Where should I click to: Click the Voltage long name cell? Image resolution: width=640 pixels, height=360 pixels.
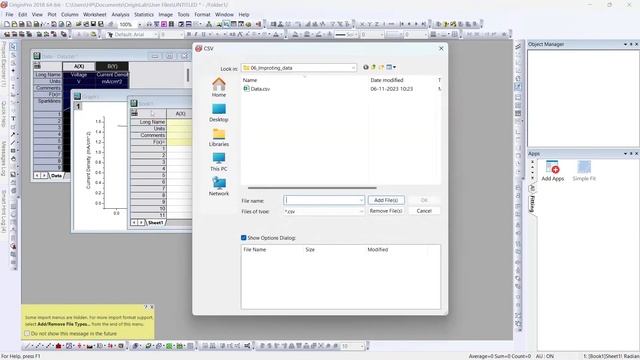[x=79, y=75]
